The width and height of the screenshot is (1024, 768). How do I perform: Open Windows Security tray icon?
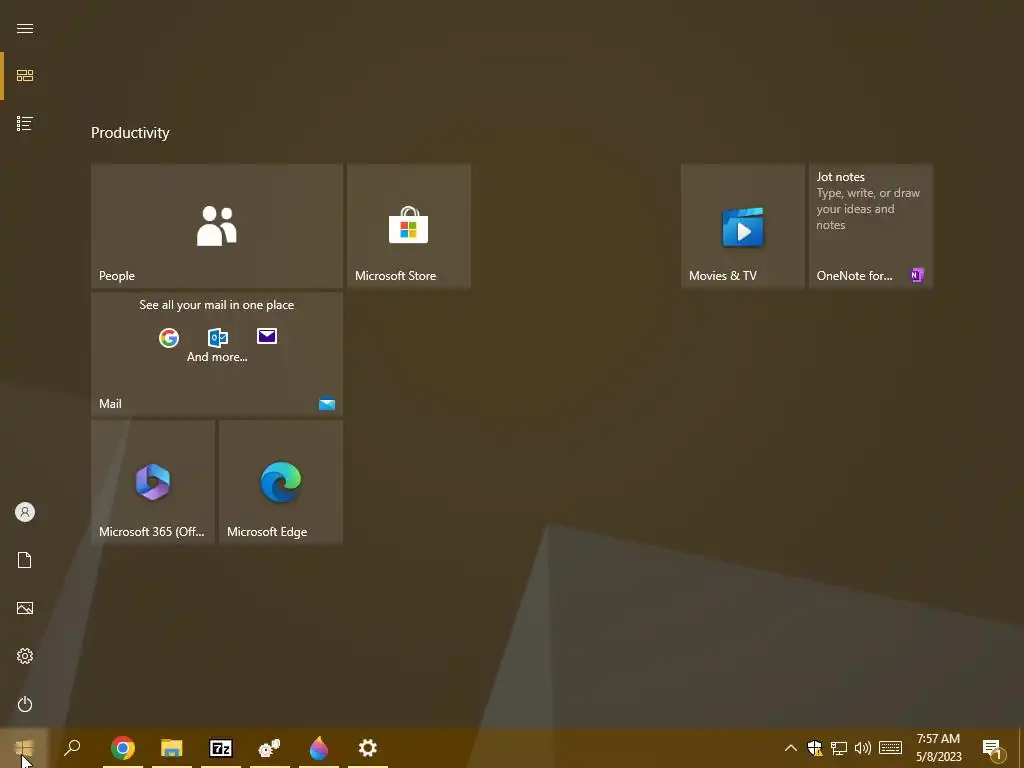coord(814,748)
